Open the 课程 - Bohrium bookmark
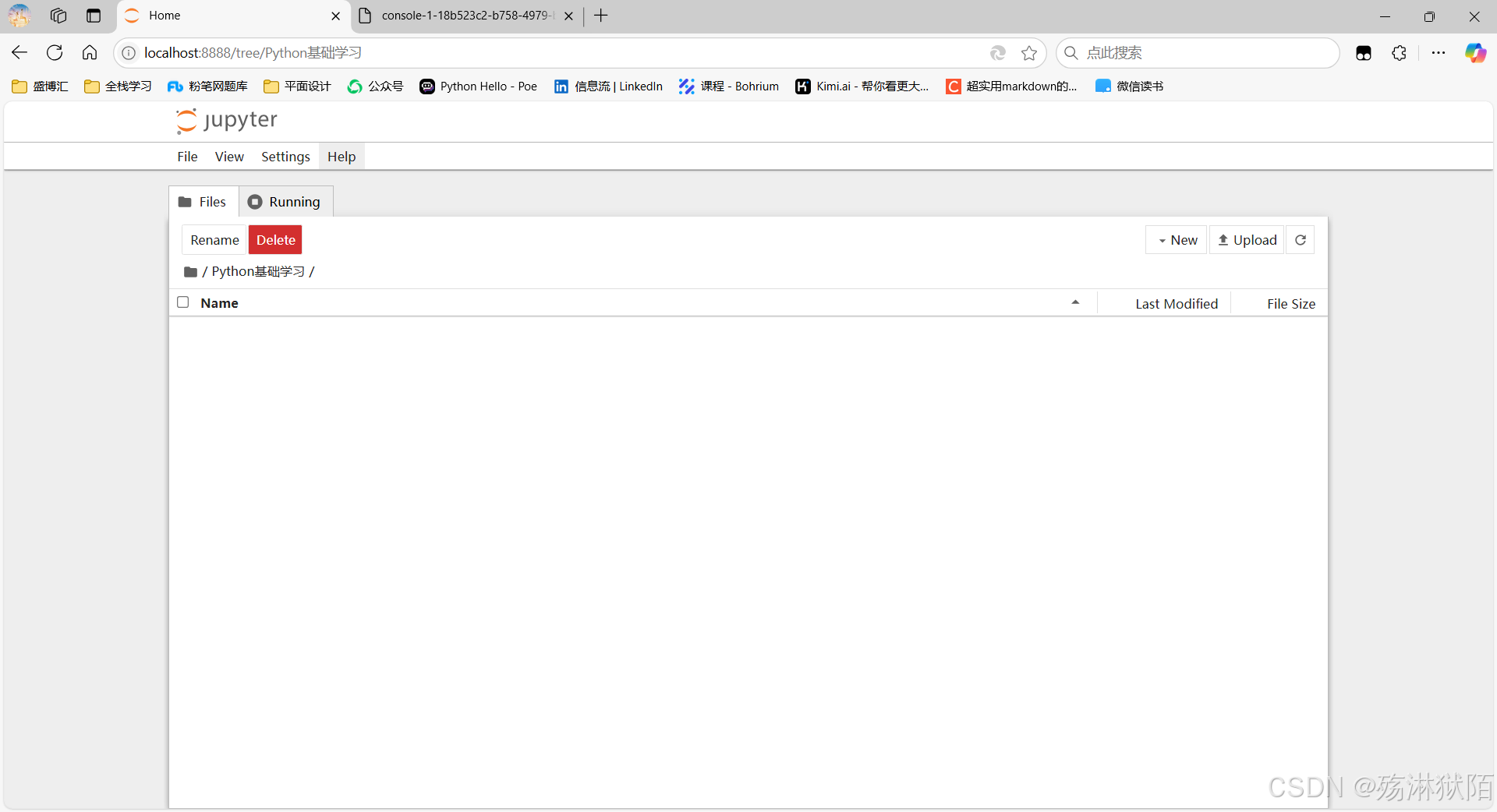Screen dimensions: 1497x812 point(728,86)
